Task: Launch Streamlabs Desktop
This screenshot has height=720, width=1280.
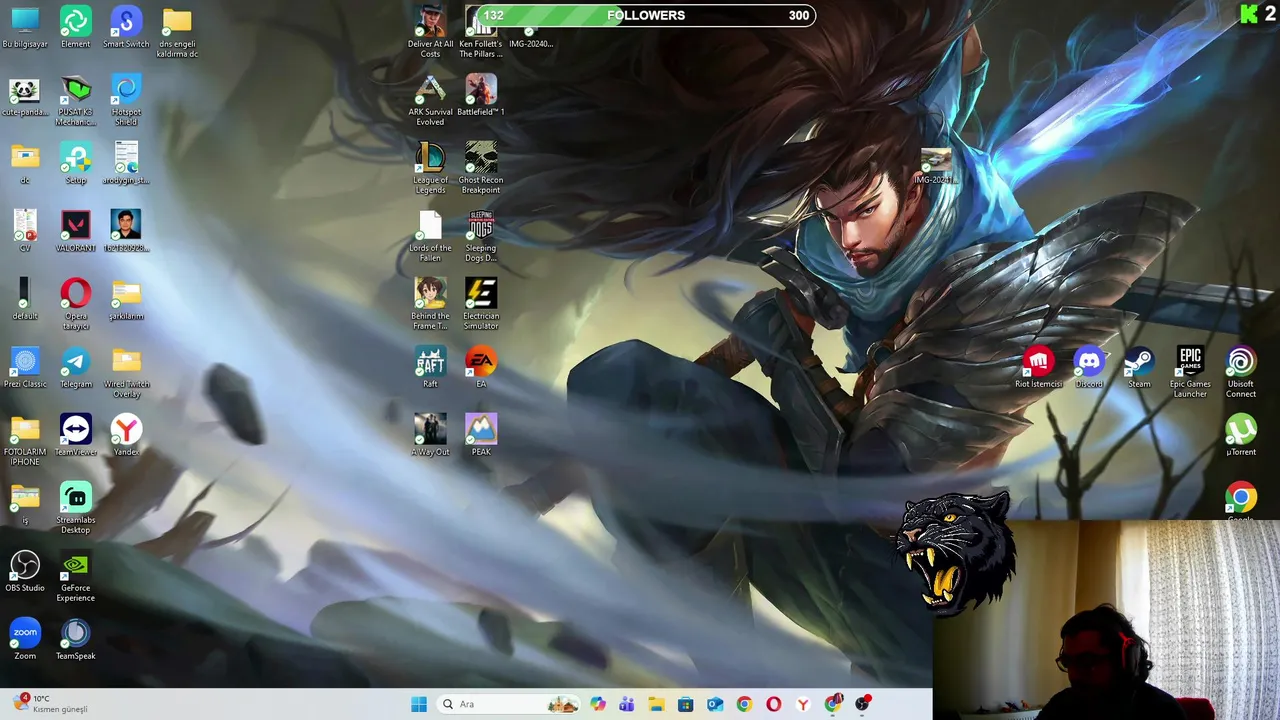Action: (x=75, y=508)
